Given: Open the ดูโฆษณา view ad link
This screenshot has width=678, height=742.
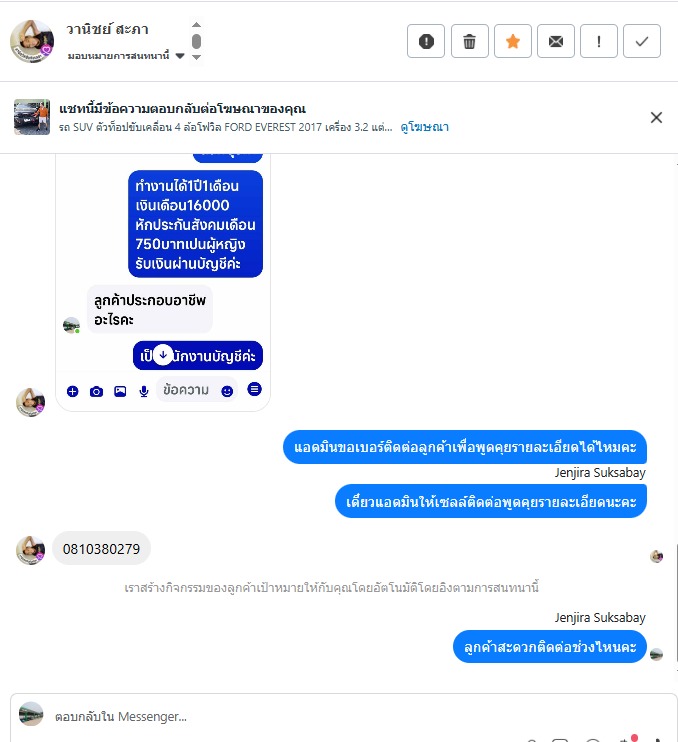Looking at the screenshot, I should 424,127.
